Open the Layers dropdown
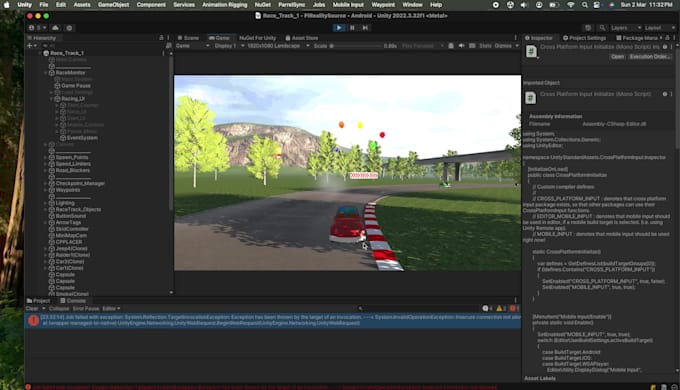680x390 pixels. (x=625, y=28)
